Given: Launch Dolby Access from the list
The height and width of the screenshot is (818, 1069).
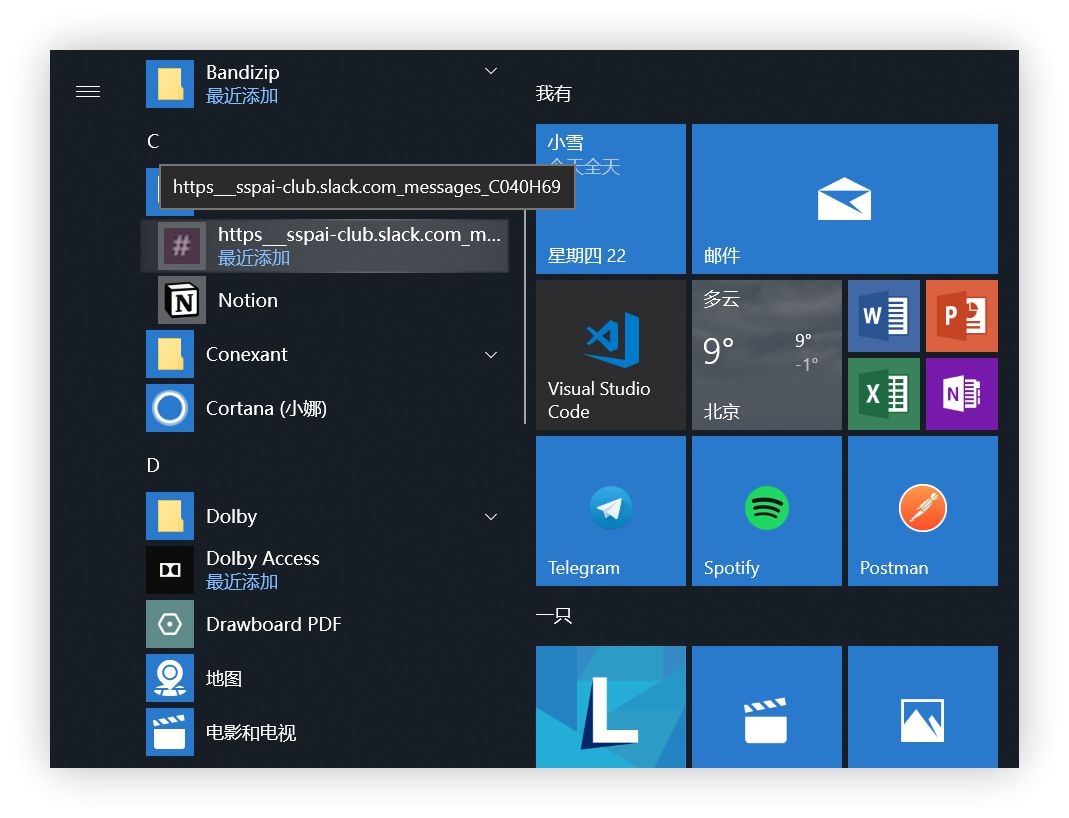Looking at the screenshot, I should point(262,558).
